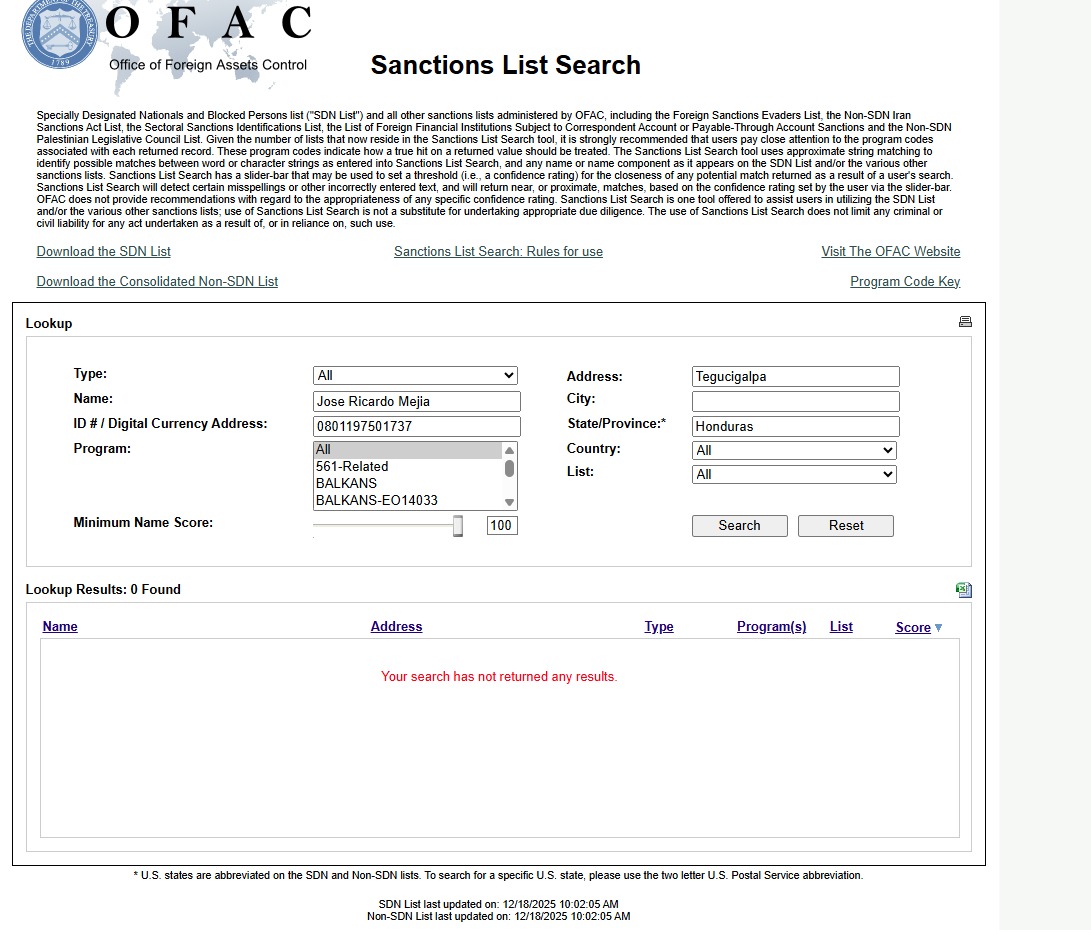Click the OFAC Treasury seal logo
1091x930 pixels.
[x=58, y=34]
